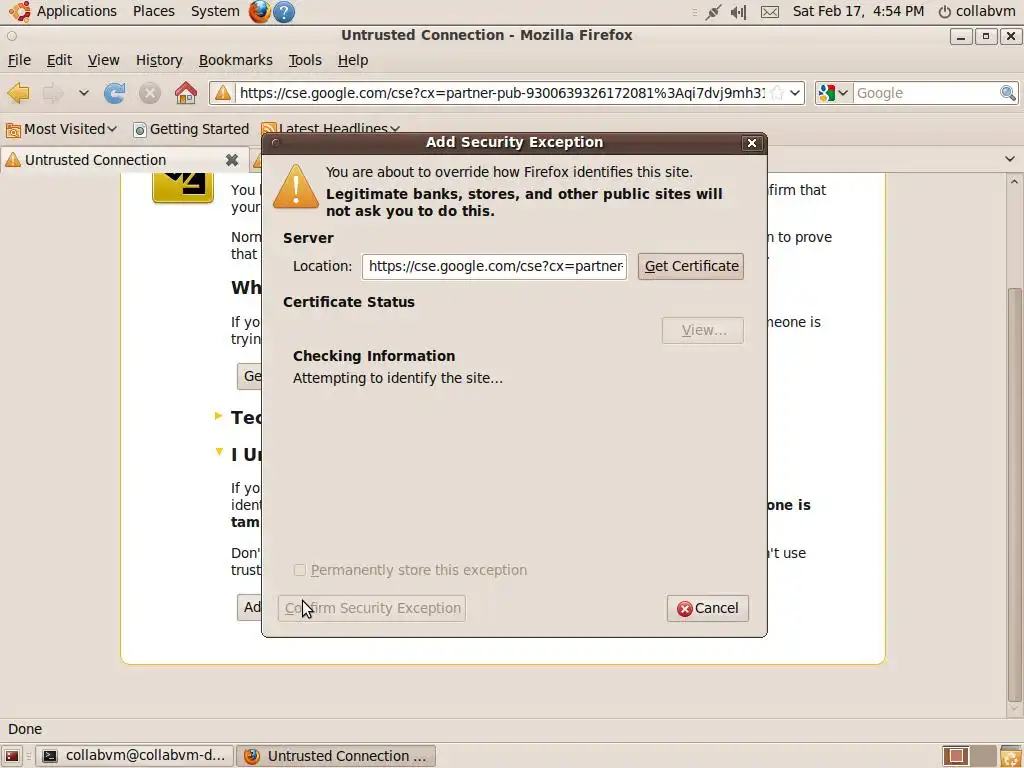The height and width of the screenshot is (768, 1024).
Task: Open the Help menu
Action: click(x=353, y=60)
